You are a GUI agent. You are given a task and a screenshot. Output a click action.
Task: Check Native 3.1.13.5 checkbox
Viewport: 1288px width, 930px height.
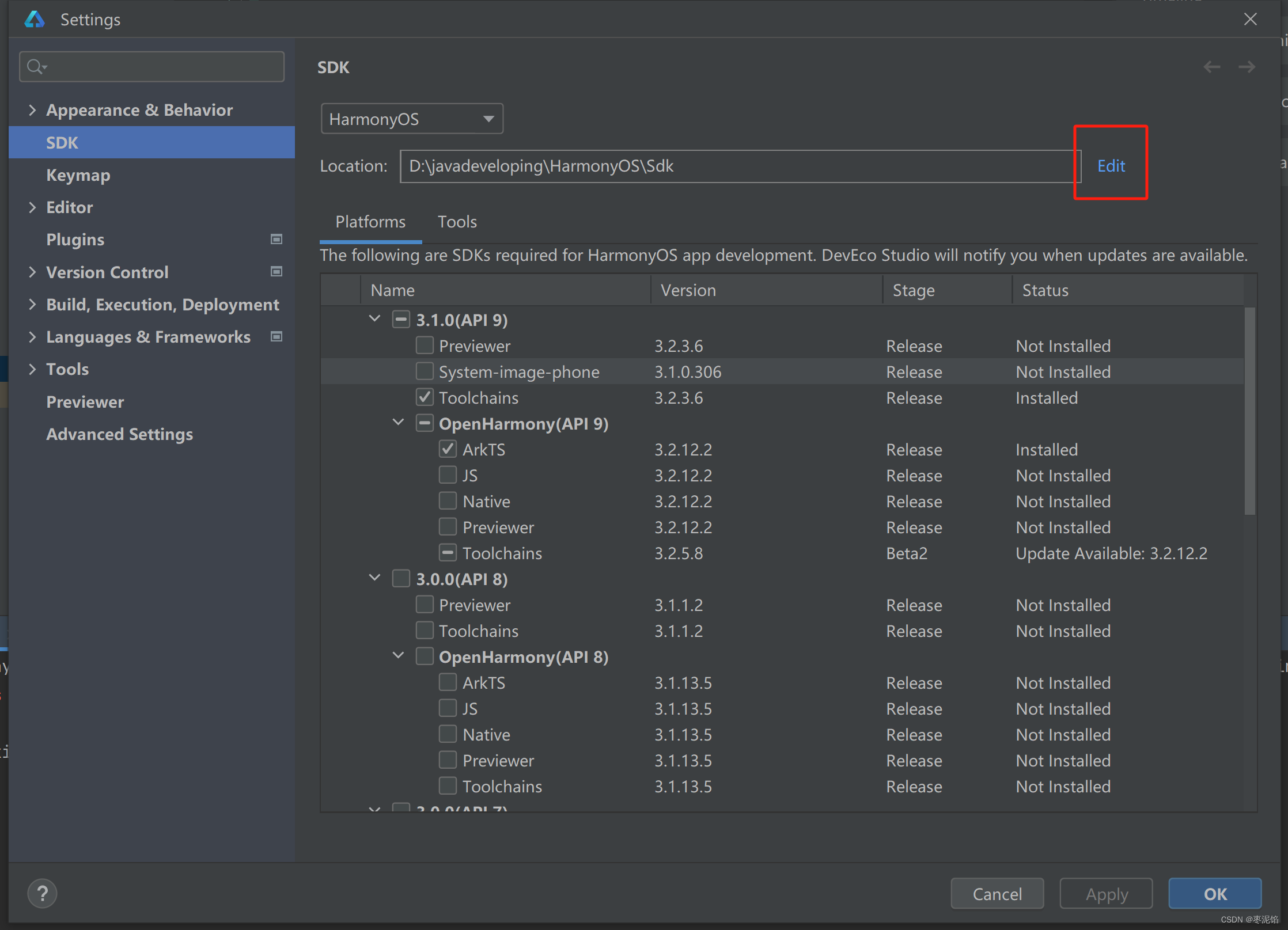(448, 734)
